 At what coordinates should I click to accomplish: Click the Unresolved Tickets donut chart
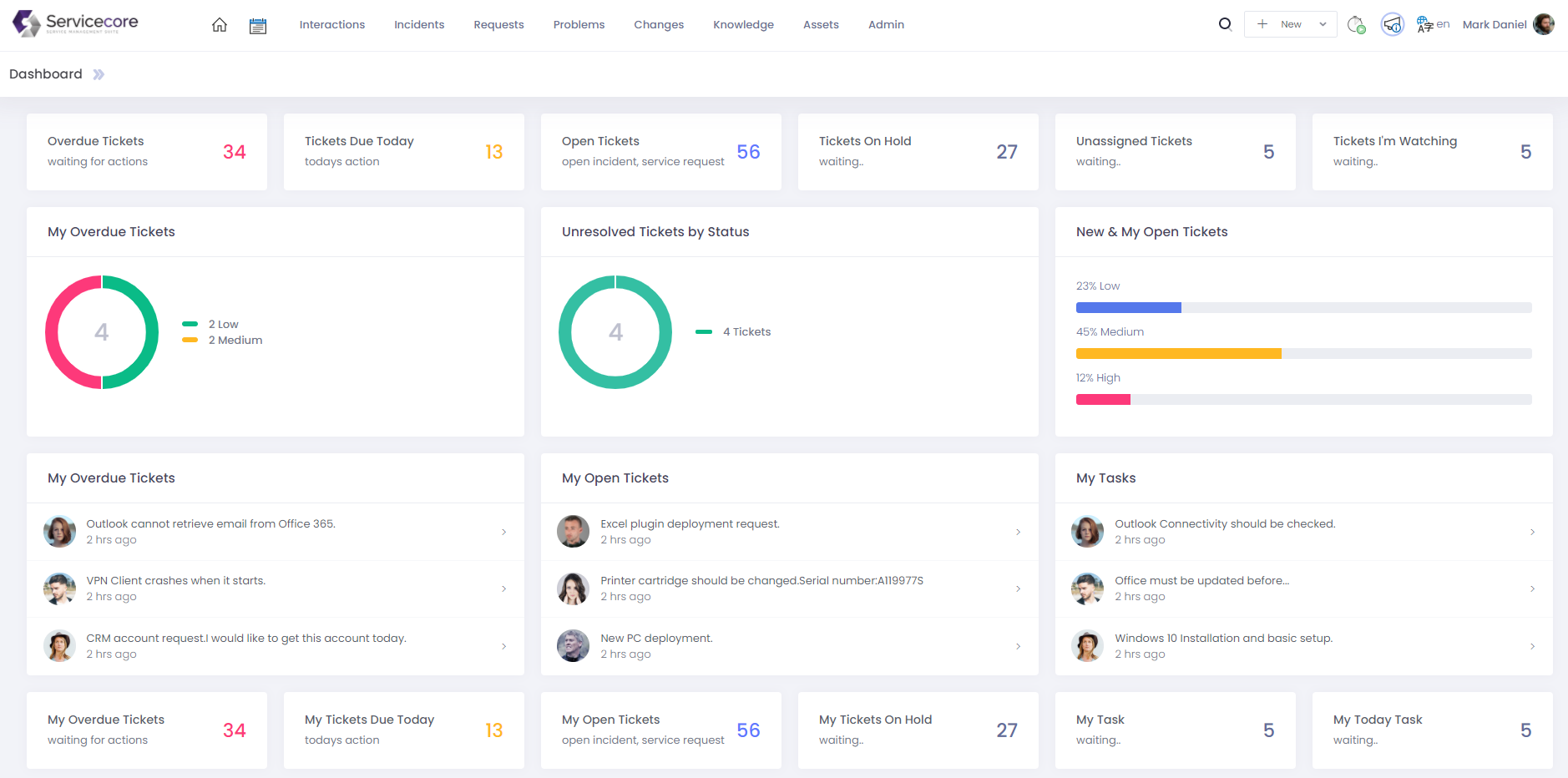(x=615, y=331)
